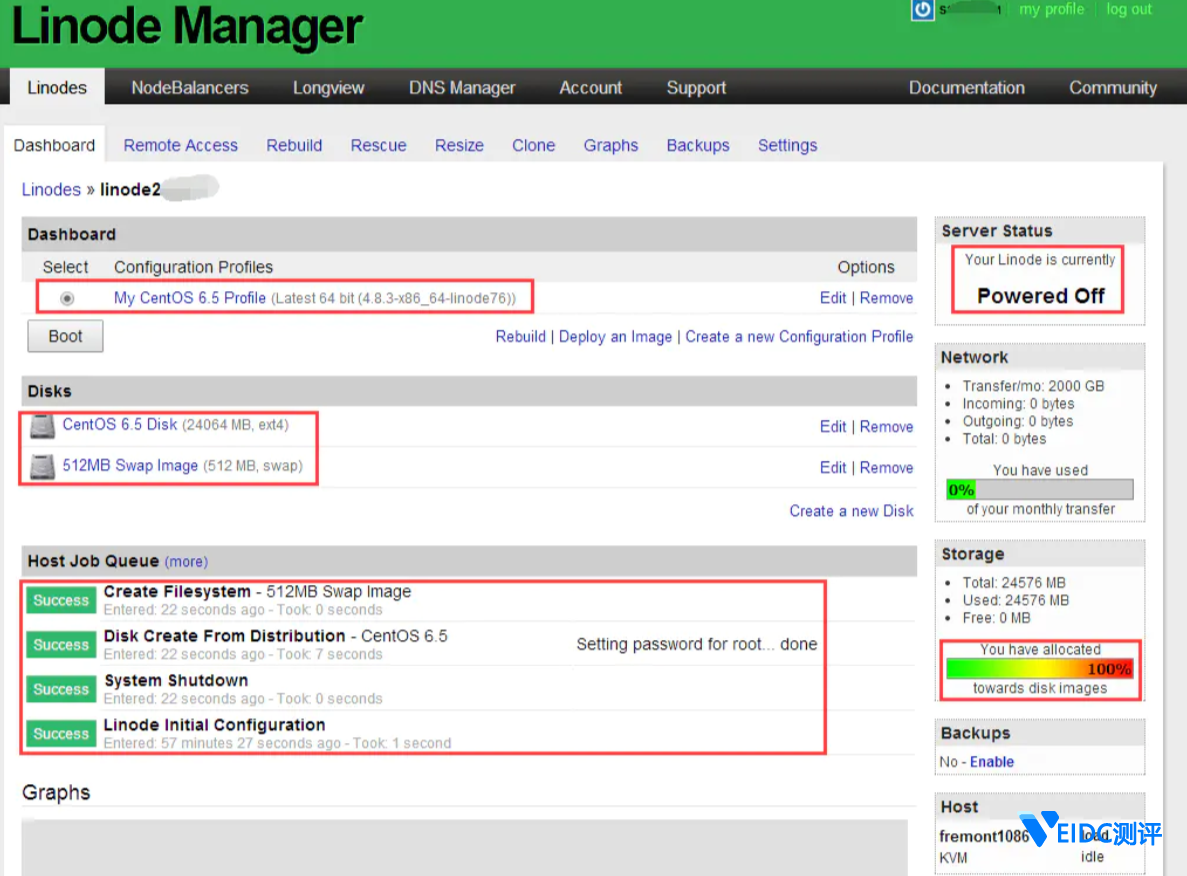Click Create a new Disk link

pos(851,511)
